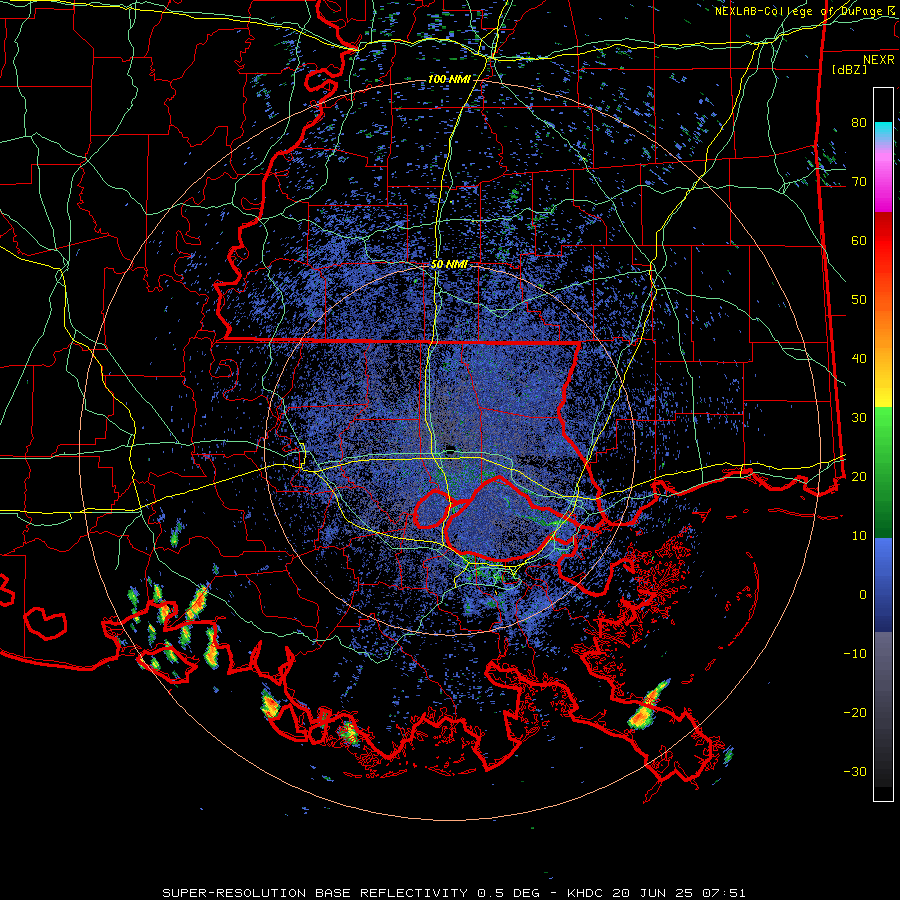Click the [dBZ] units label

click(849, 70)
